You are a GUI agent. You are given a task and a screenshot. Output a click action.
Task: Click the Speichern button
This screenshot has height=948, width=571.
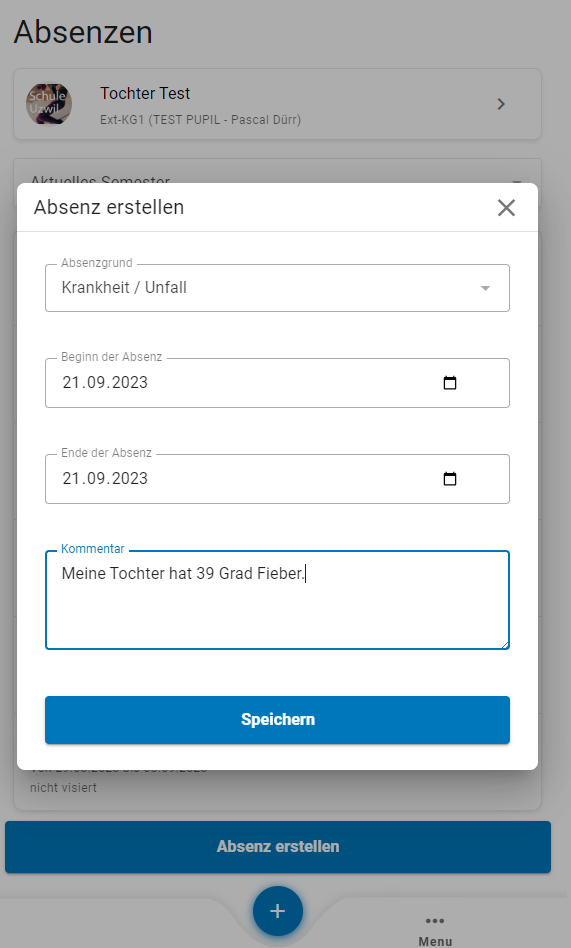tap(277, 719)
